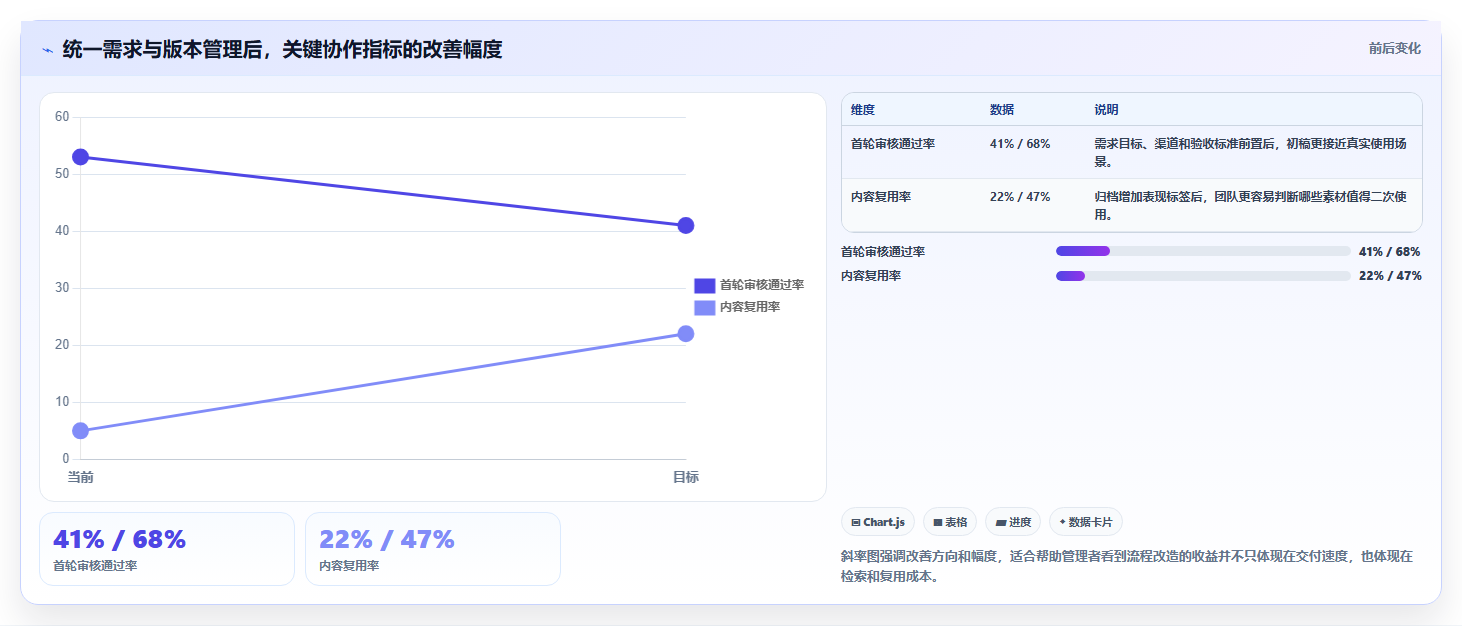
Task: Click the 目标 x-axis label
Action: point(686,477)
